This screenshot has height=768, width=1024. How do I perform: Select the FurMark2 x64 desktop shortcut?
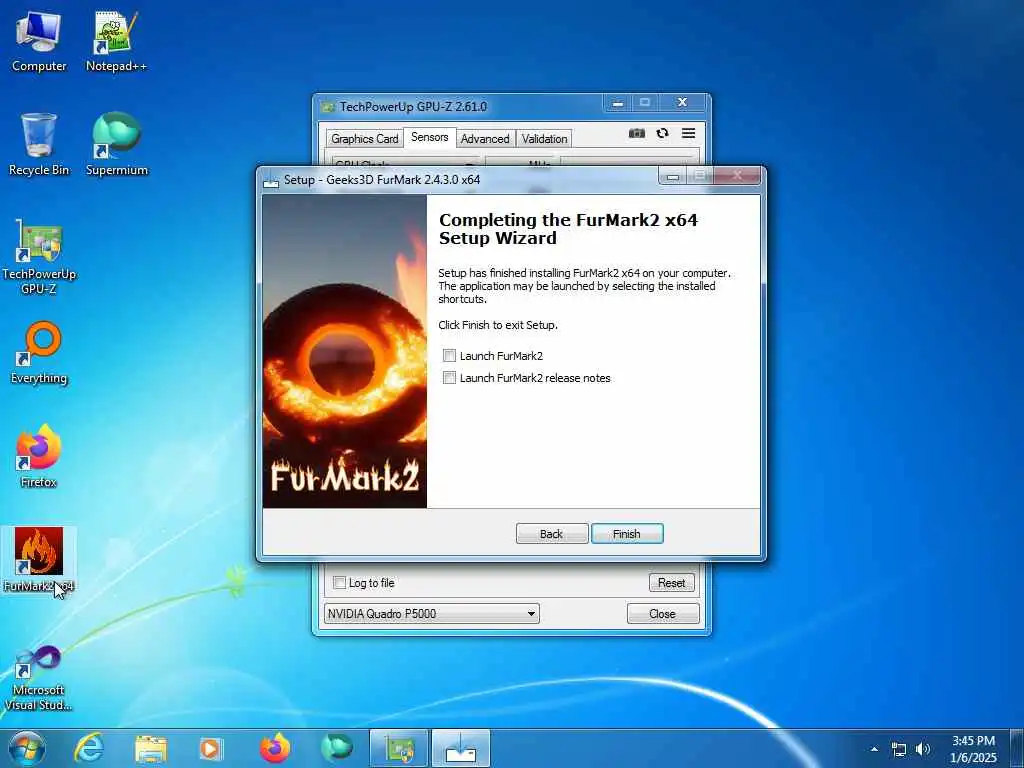coord(39,560)
